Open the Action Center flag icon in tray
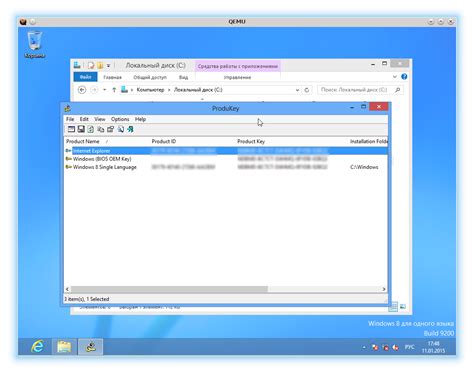Viewport: 474px width, 374px height. (375, 347)
